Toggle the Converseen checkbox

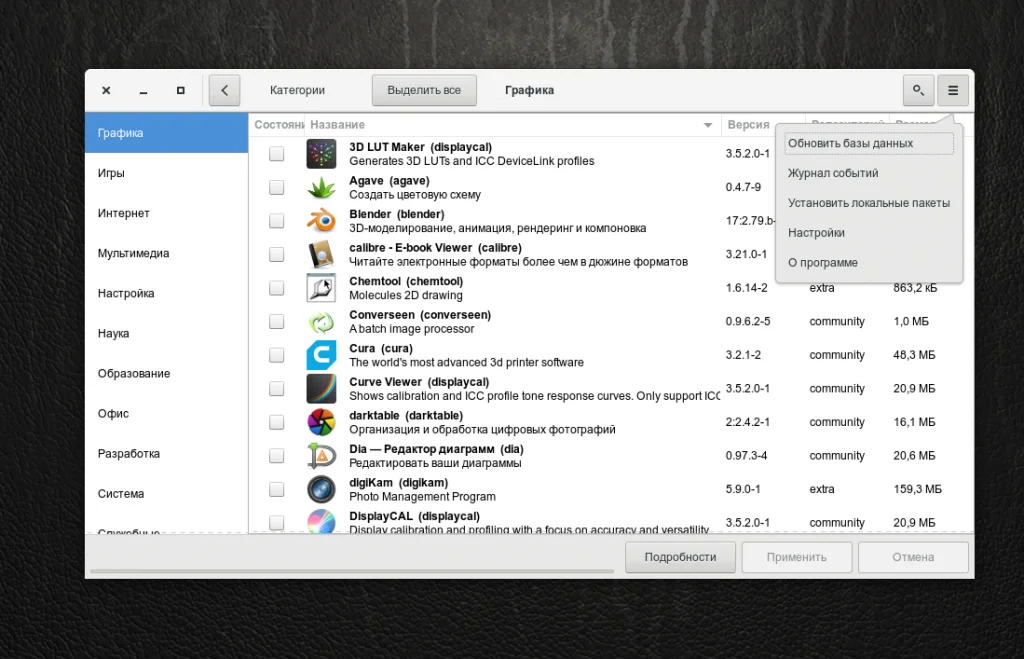tap(277, 321)
